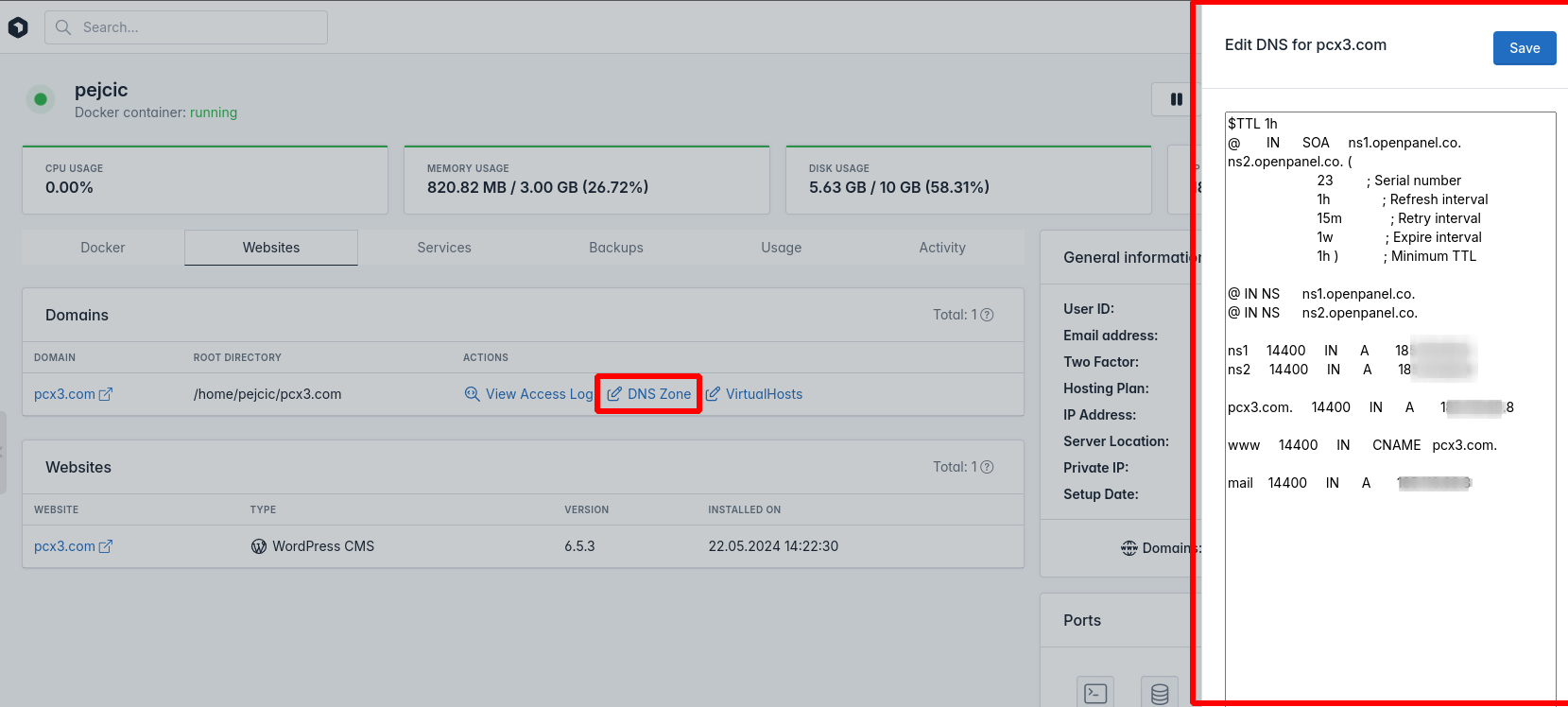1568x707 pixels.
Task: Click the www globe Domains icon
Action: tap(1129, 548)
